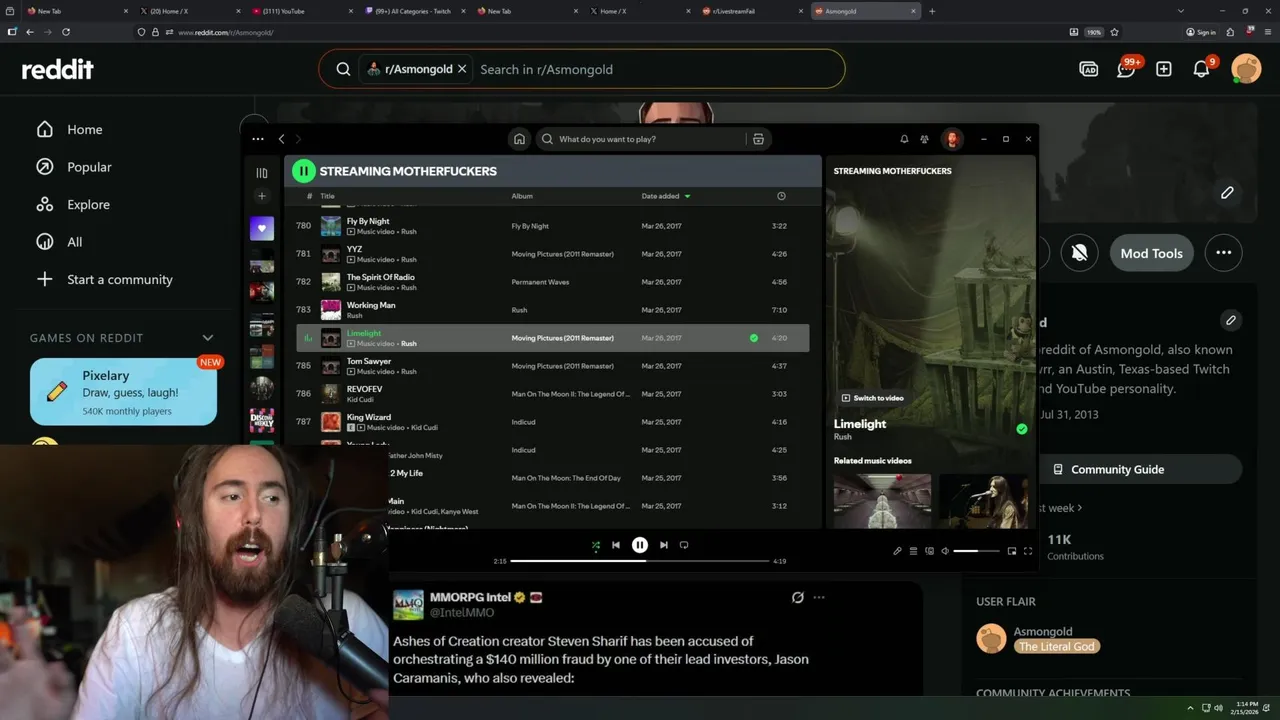Viewport: 1280px width, 720px height.
Task: Skip to previous track in Spotify
Action: coord(616,545)
